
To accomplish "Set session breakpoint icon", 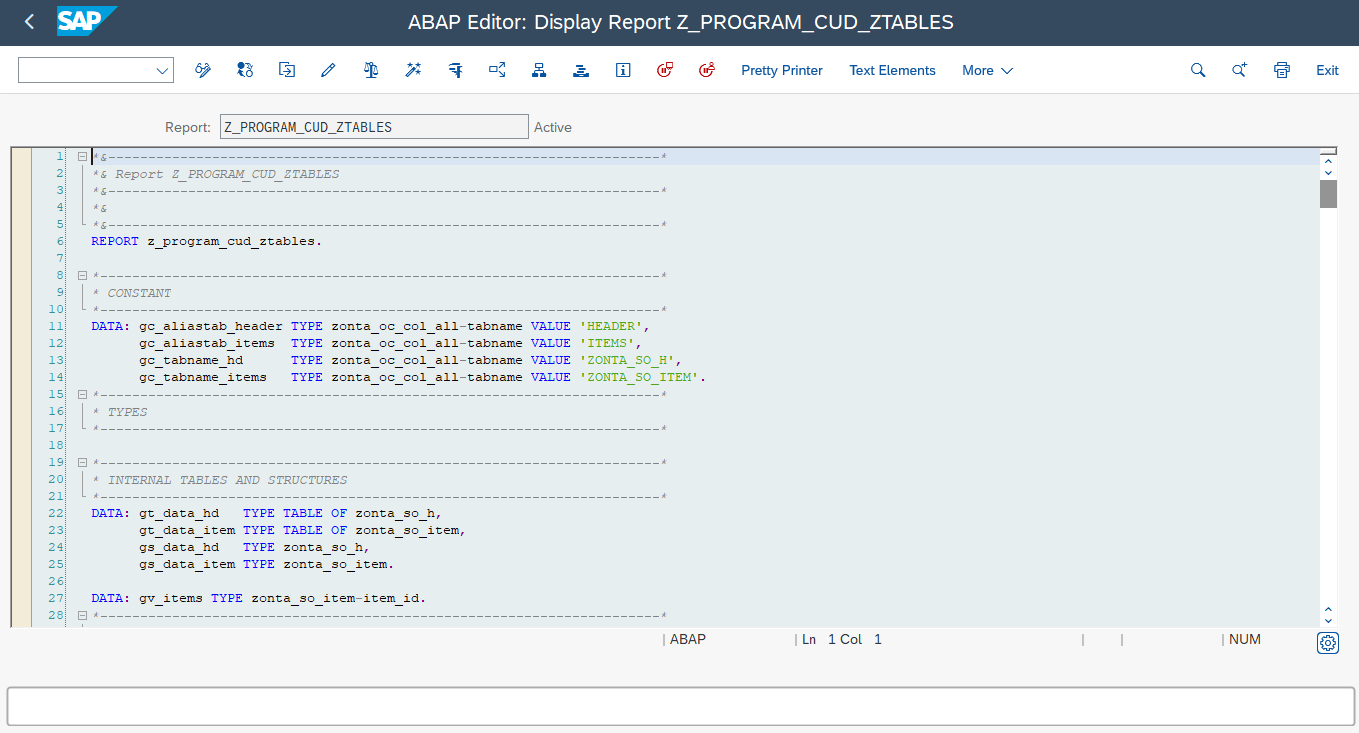I will pos(665,70).
